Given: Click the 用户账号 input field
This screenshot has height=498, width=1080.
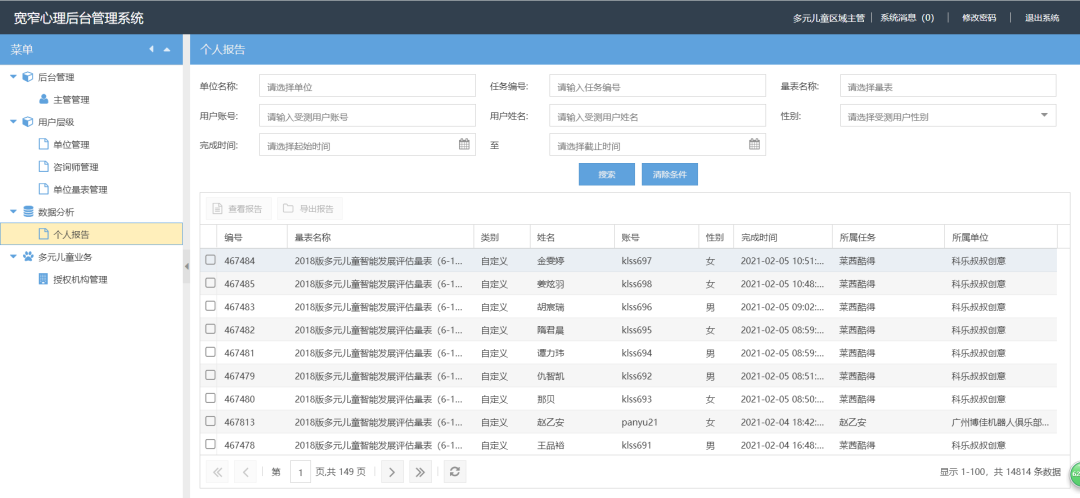Looking at the screenshot, I should pos(367,116).
